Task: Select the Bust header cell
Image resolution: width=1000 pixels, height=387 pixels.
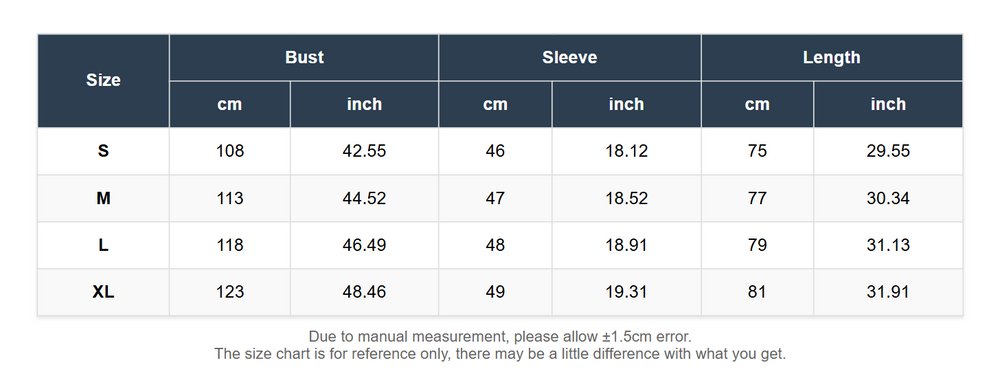Action: [304, 57]
